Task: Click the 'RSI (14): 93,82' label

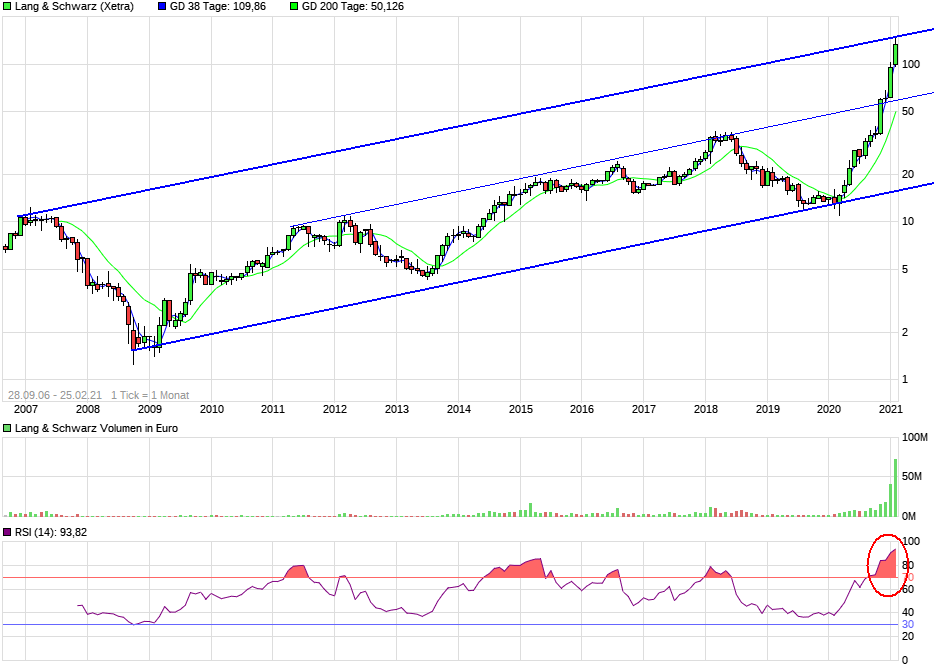Action: [51, 532]
